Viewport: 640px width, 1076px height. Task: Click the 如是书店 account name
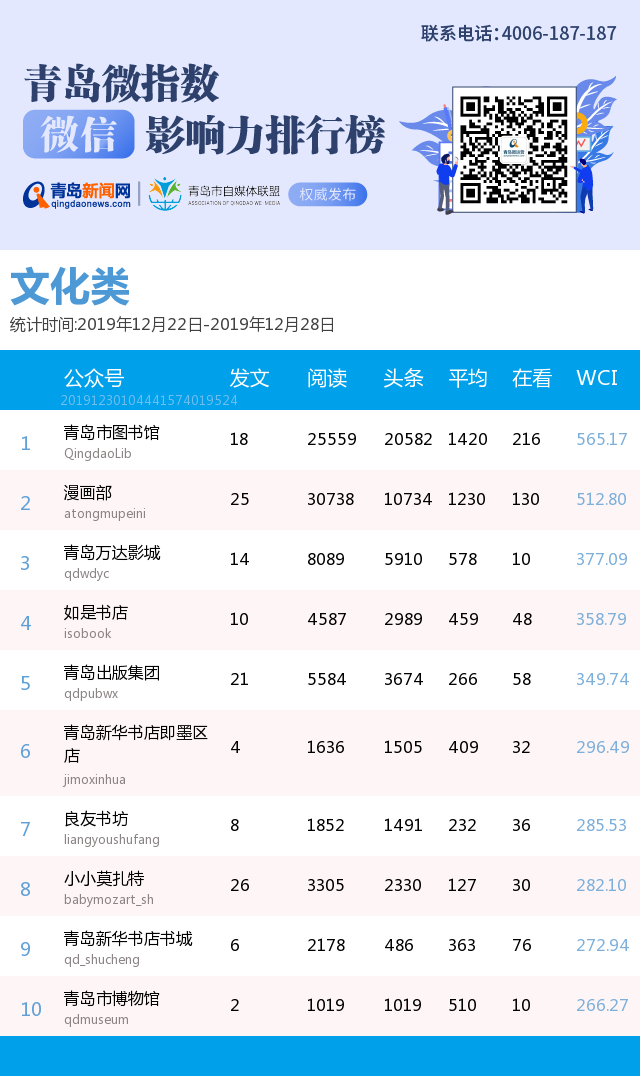pos(96,613)
